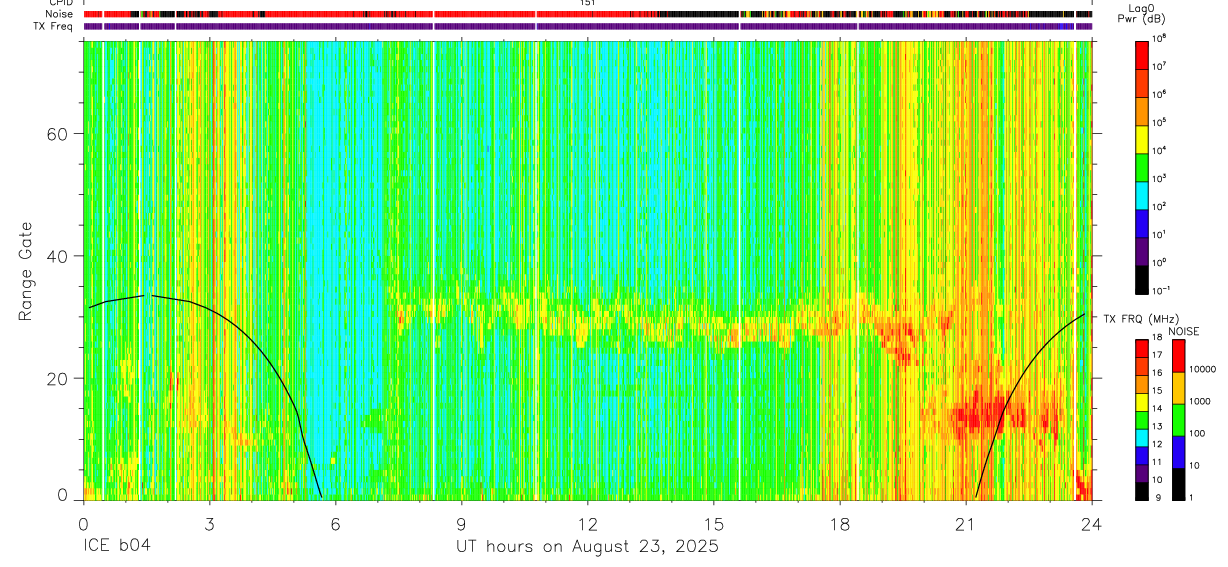
Task: Select the blue 10 NOISE legend block
Action: pos(1178,452)
